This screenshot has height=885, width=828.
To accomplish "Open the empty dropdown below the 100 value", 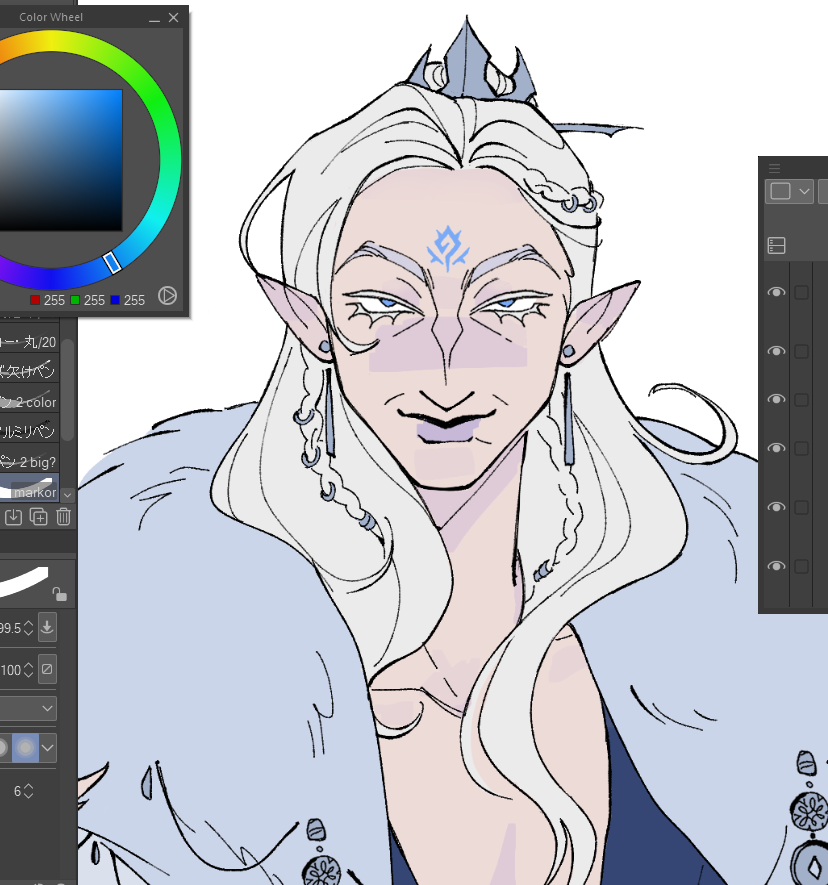I will tap(28, 708).
